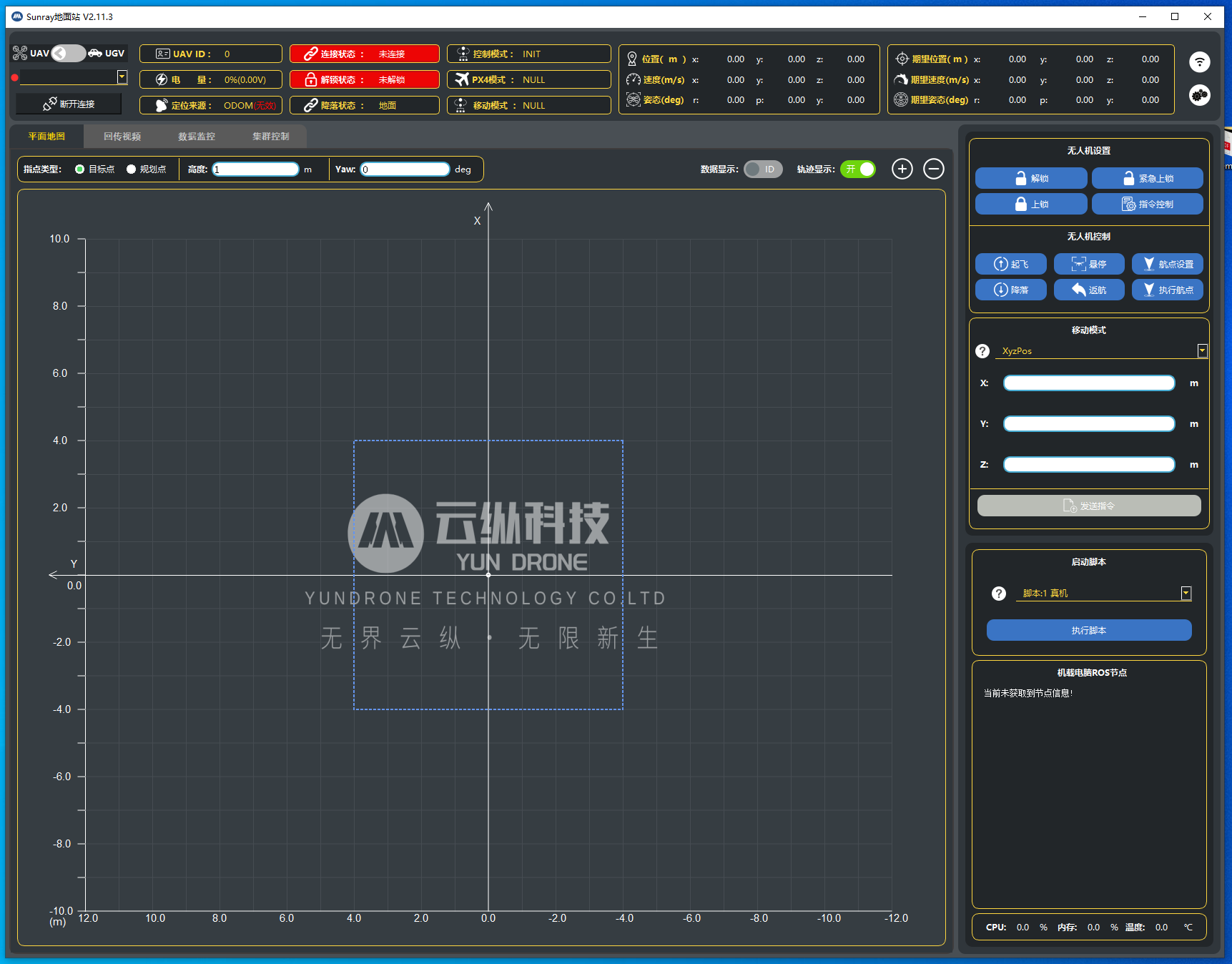
Task: Click the 上锁 lock button
Action: click(1031, 204)
